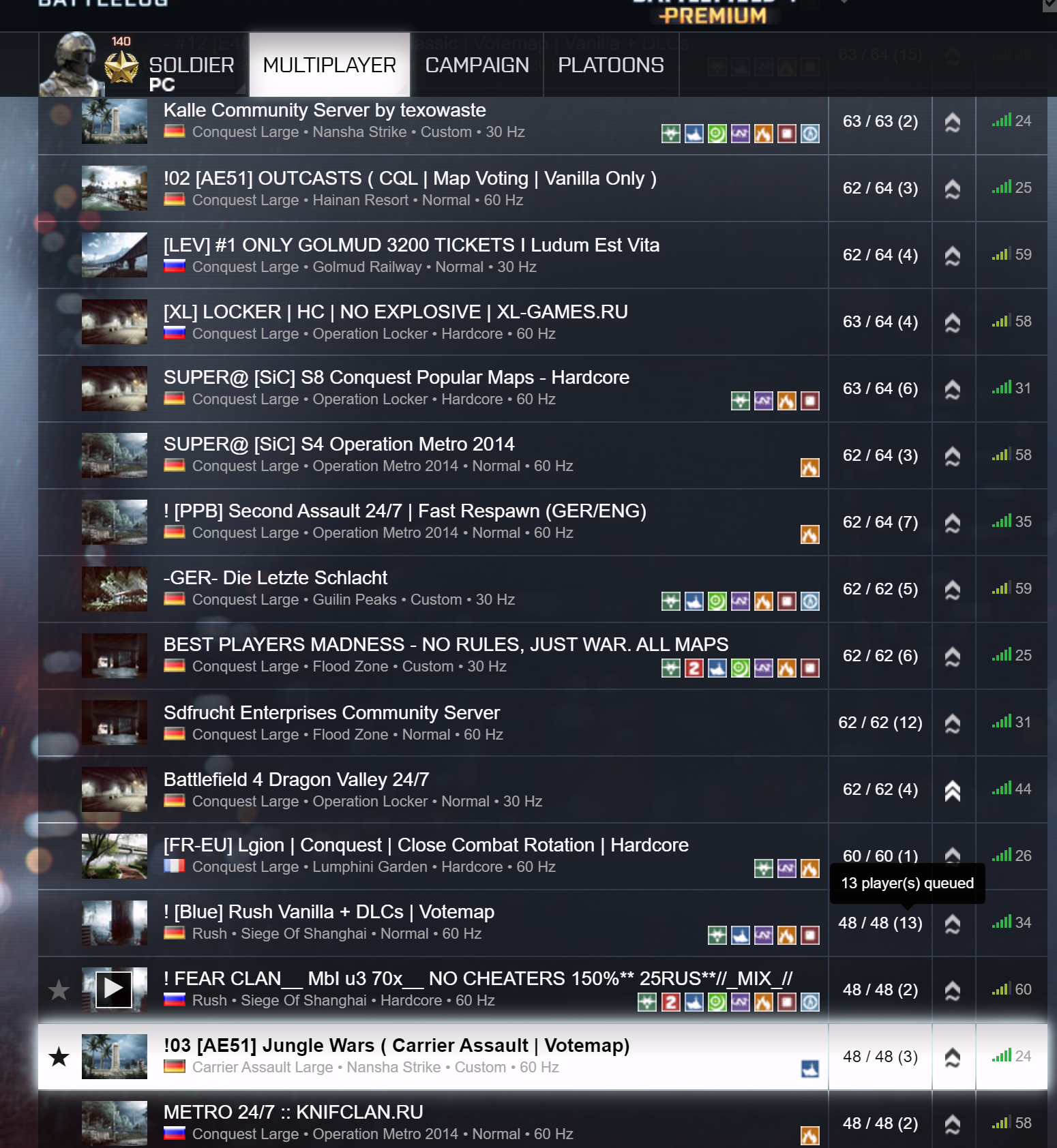Click the blue ship icon on !03 [AE51] Jungle Wars row
The image size is (1057, 1148).
click(810, 1069)
